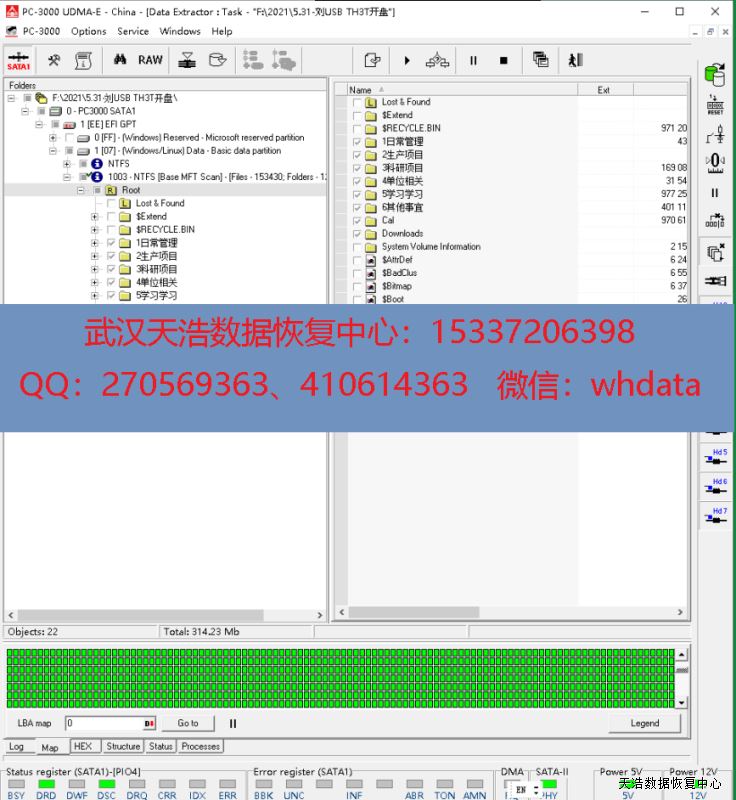This screenshot has width=736, height=800.
Task: Collapse the Root tree node
Action: [x=82, y=190]
